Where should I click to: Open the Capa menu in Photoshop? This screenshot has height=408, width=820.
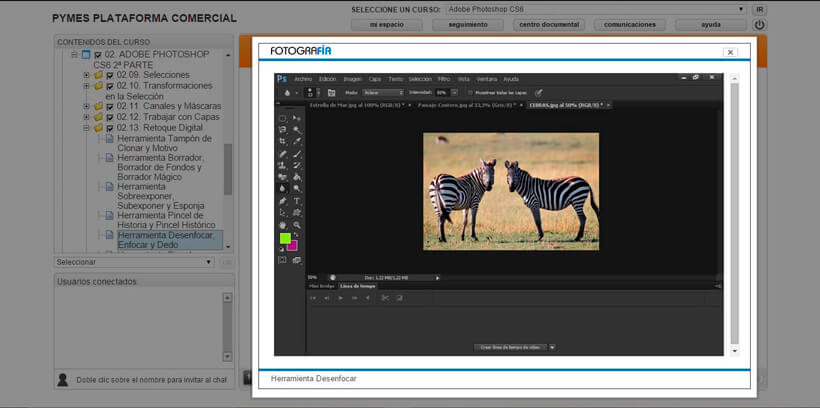[375, 79]
